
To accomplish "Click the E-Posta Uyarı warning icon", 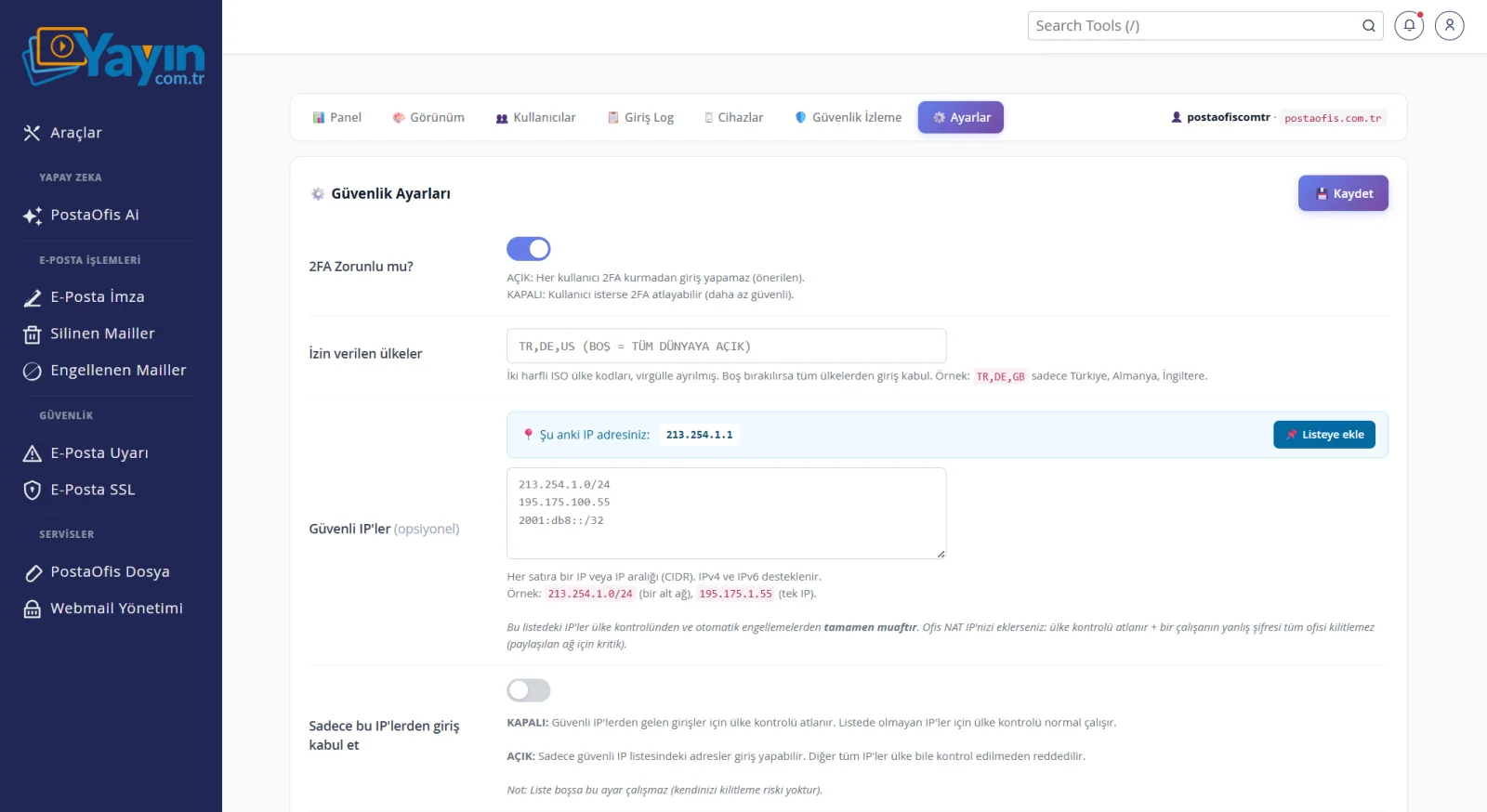I will pyautogui.click(x=32, y=453).
